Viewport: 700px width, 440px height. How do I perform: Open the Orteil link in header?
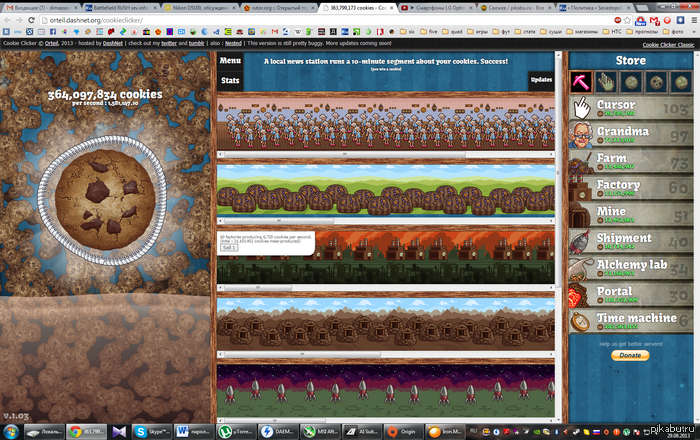tap(51, 43)
